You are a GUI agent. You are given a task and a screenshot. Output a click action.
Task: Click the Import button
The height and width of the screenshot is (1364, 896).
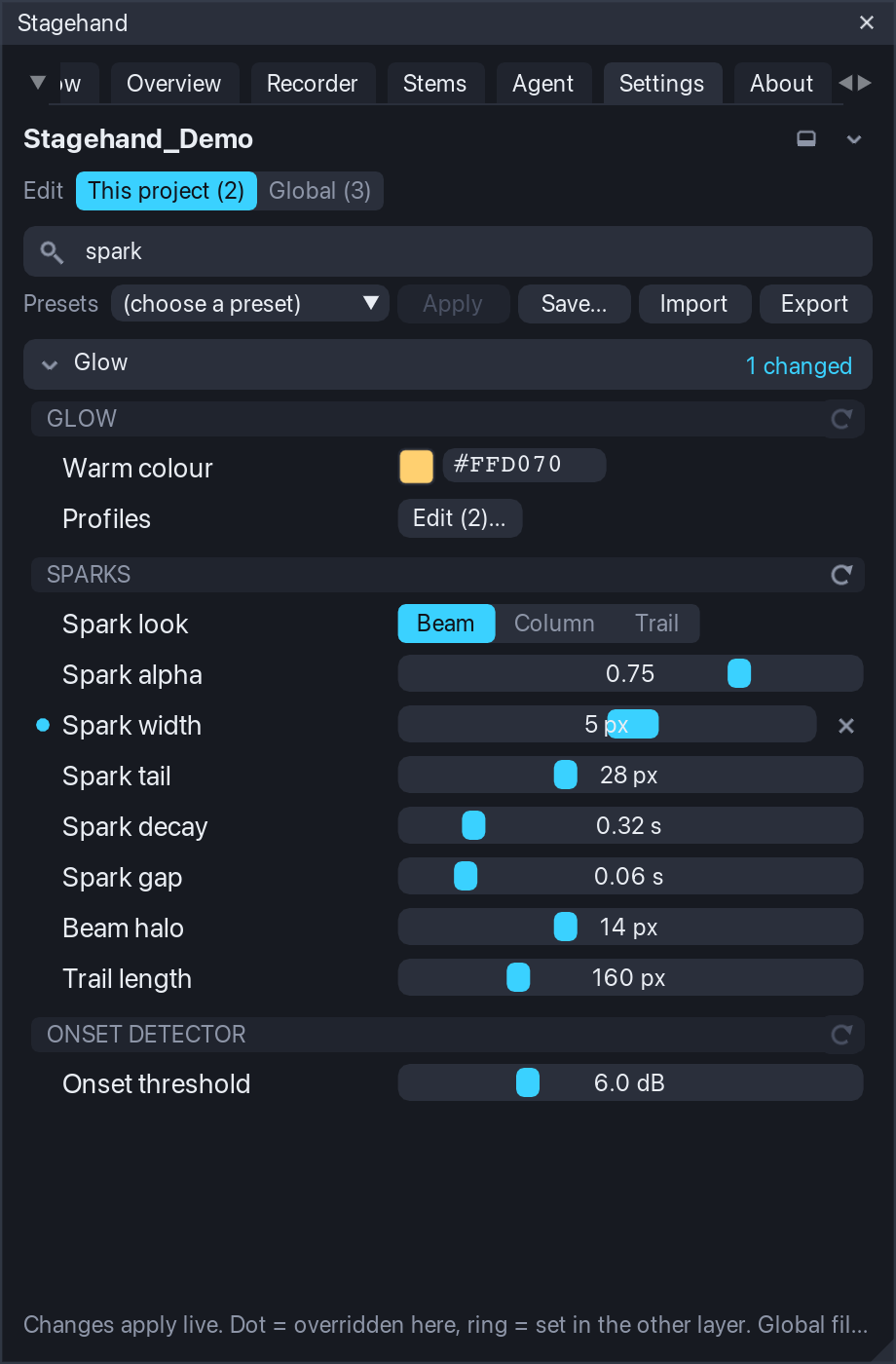pyautogui.click(x=694, y=304)
